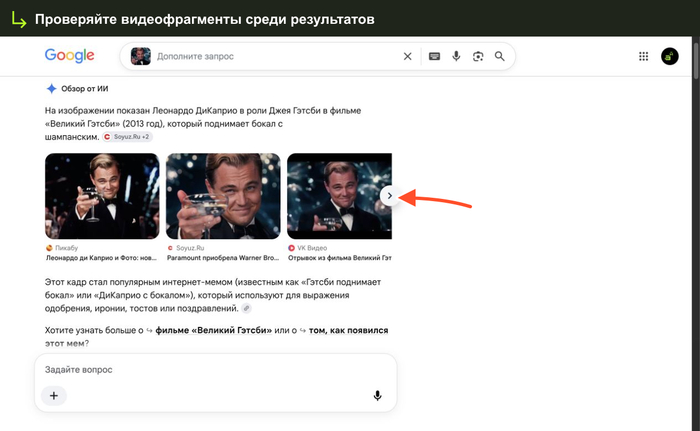Click the uploaded image thumbnail in search box

click(141, 56)
